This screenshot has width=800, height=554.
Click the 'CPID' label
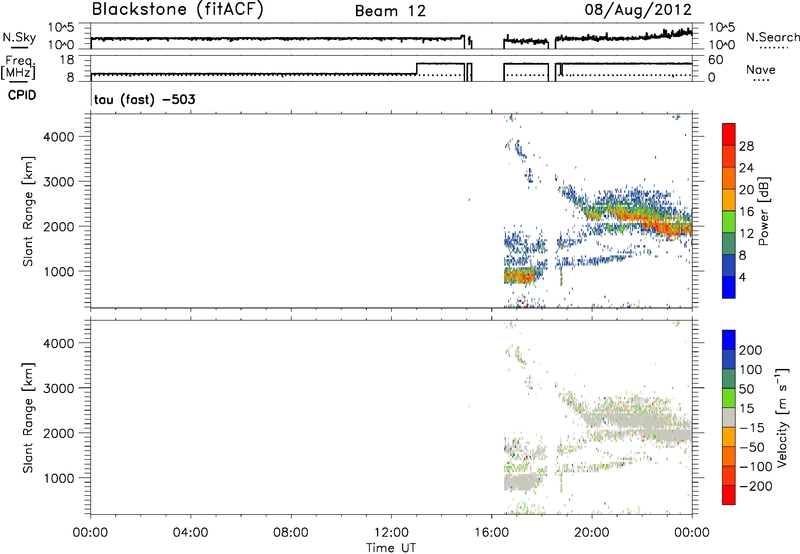[22, 95]
